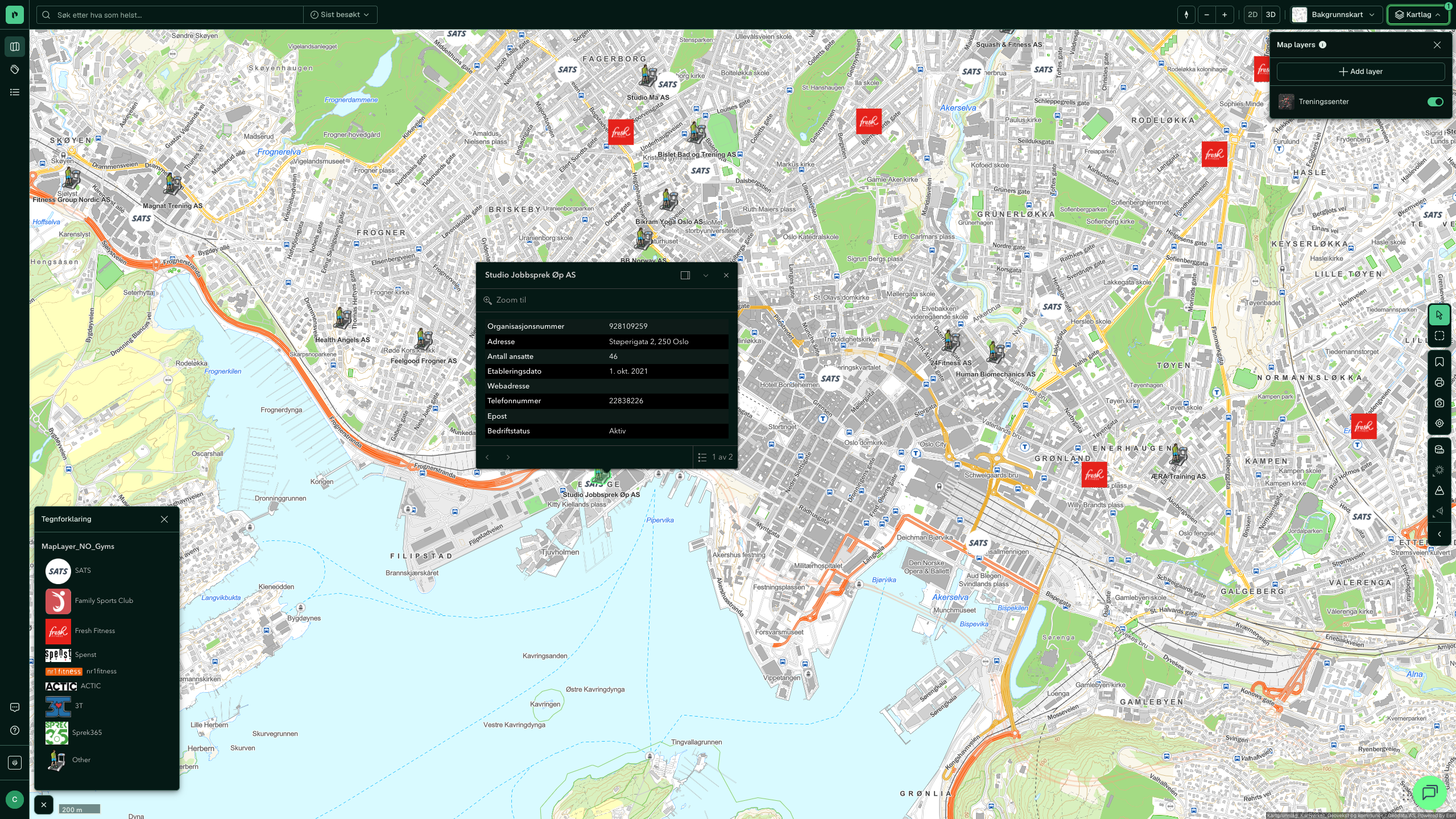Open feature list 1 av 2

tap(715, 457)
